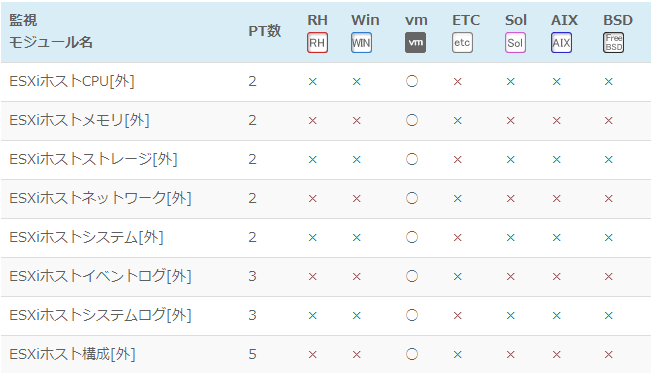Click the purple AIX platform icon
The height and width of the screenshot is (373, 653).
(x=561, y=42)
